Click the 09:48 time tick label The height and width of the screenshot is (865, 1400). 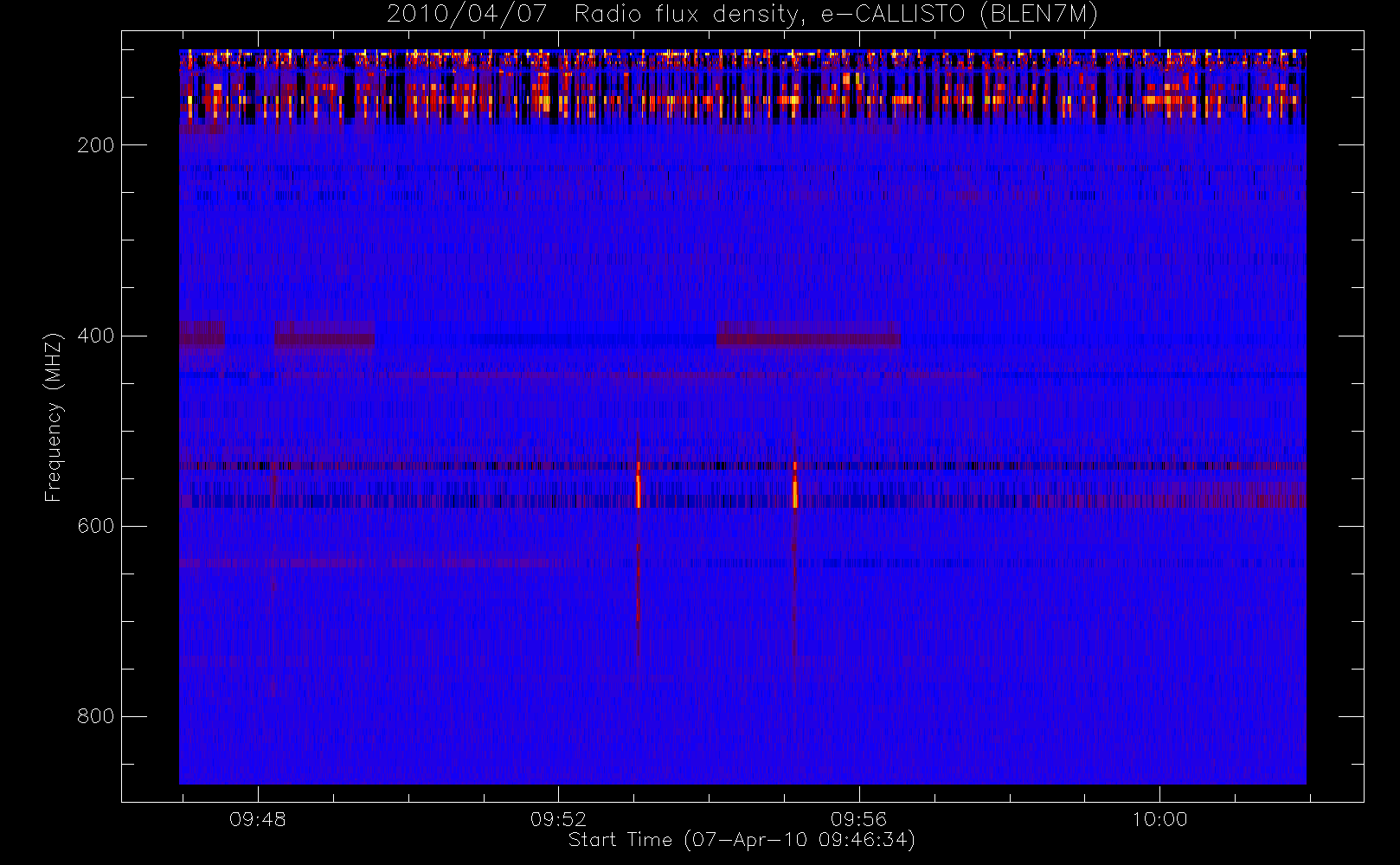[x=258, y=819]
